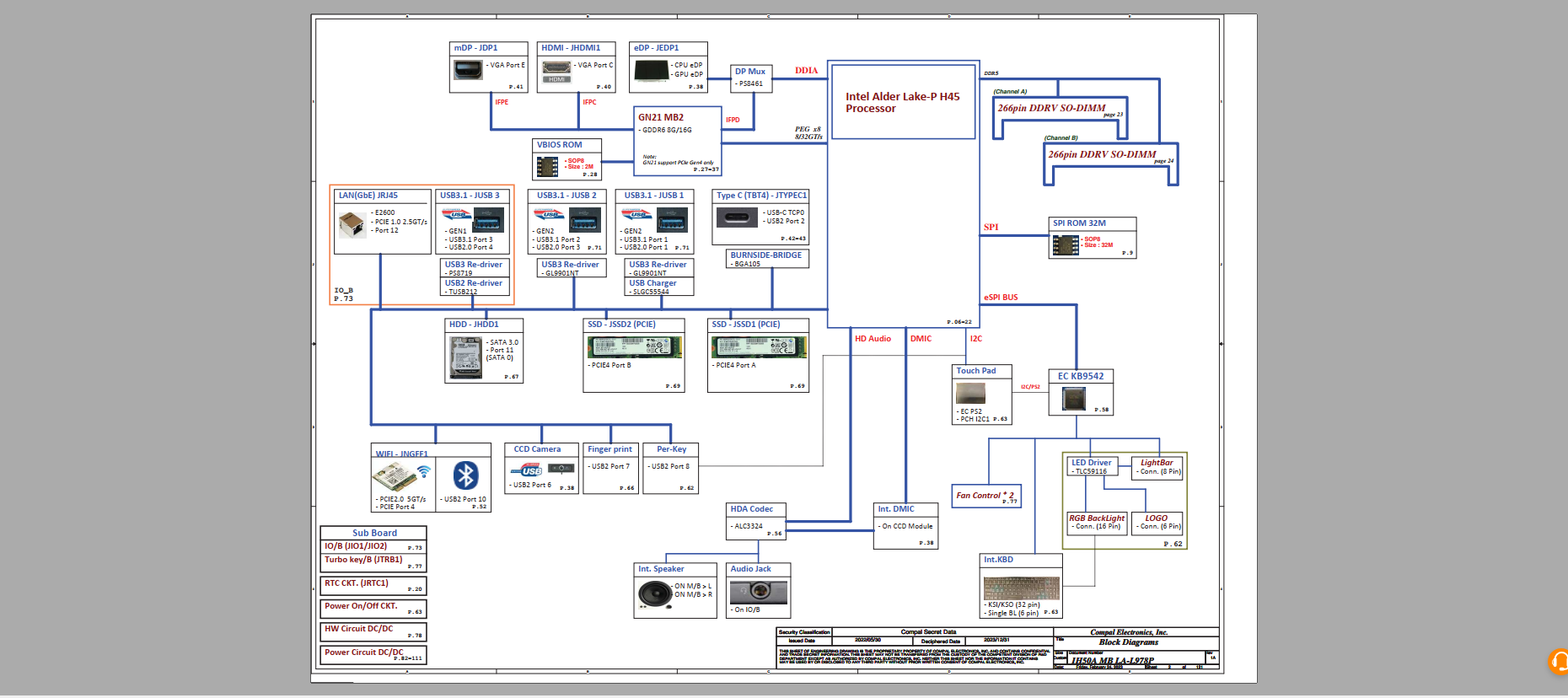Click the EC KB9542 chip image
Screen dimensions: 1568x698
[1073, 398]
